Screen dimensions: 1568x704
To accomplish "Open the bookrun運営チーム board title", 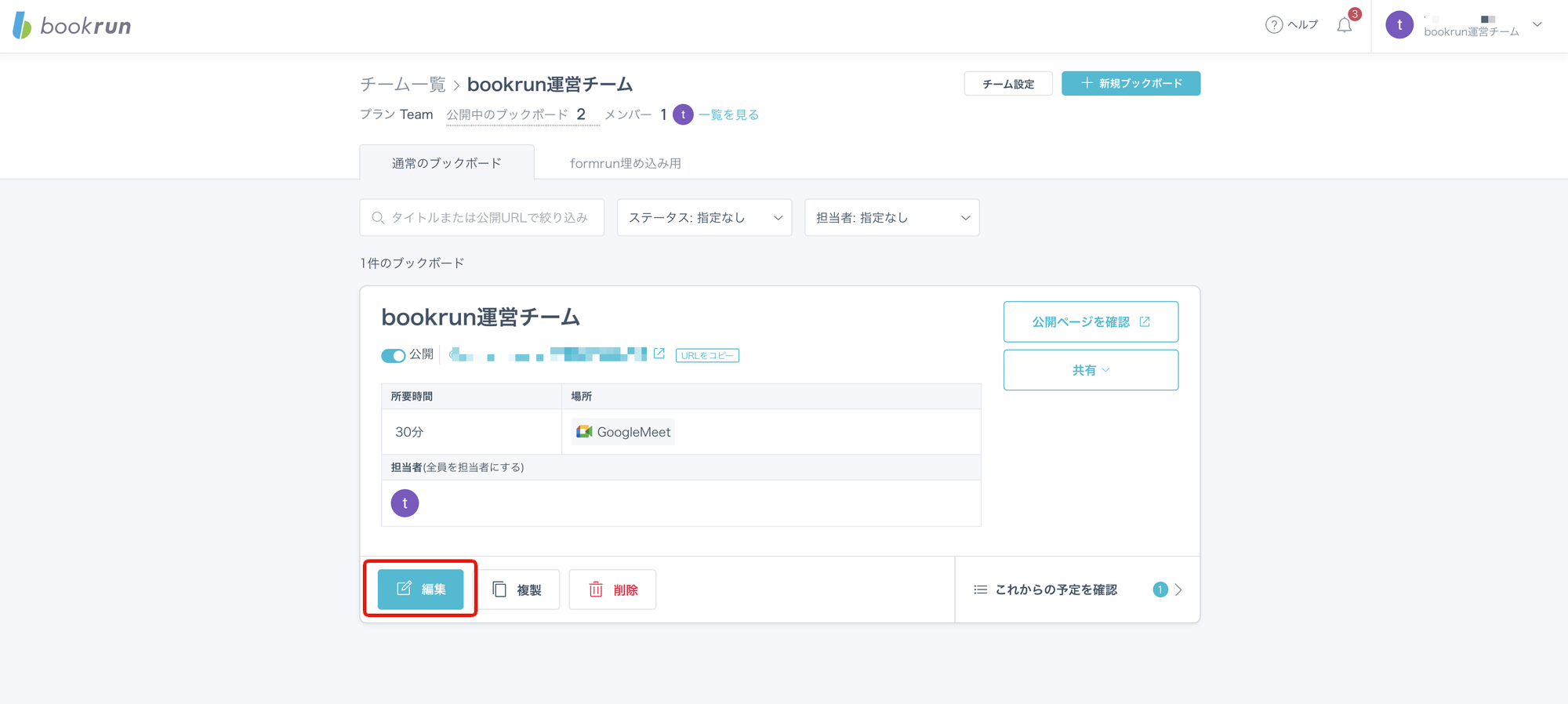I will coord(481,317).
